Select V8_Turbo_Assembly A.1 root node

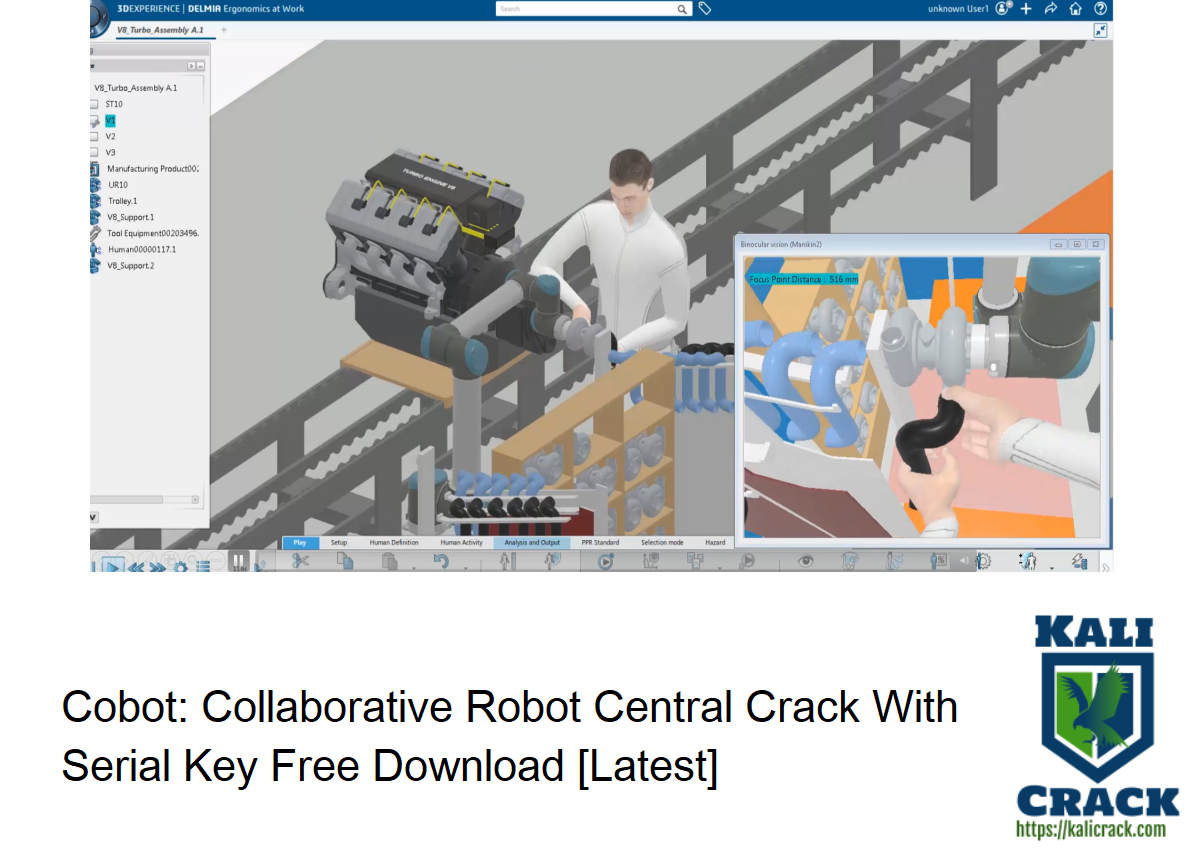click(x=135, y=88)
